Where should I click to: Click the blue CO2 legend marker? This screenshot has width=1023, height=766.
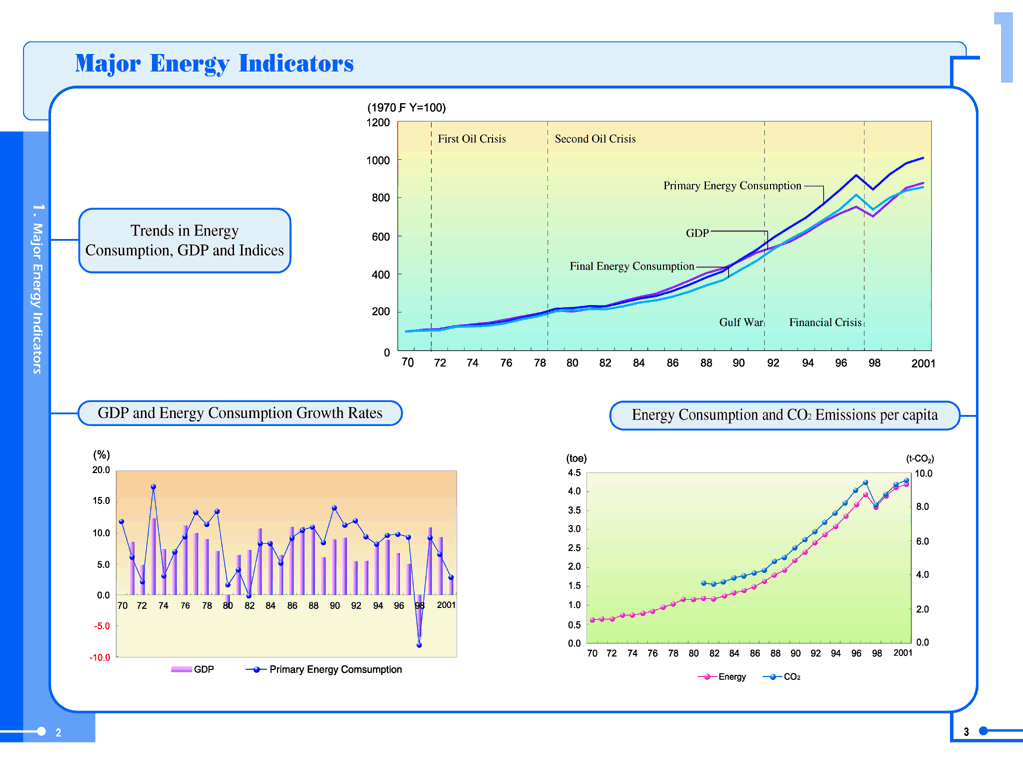click(773, 677)
